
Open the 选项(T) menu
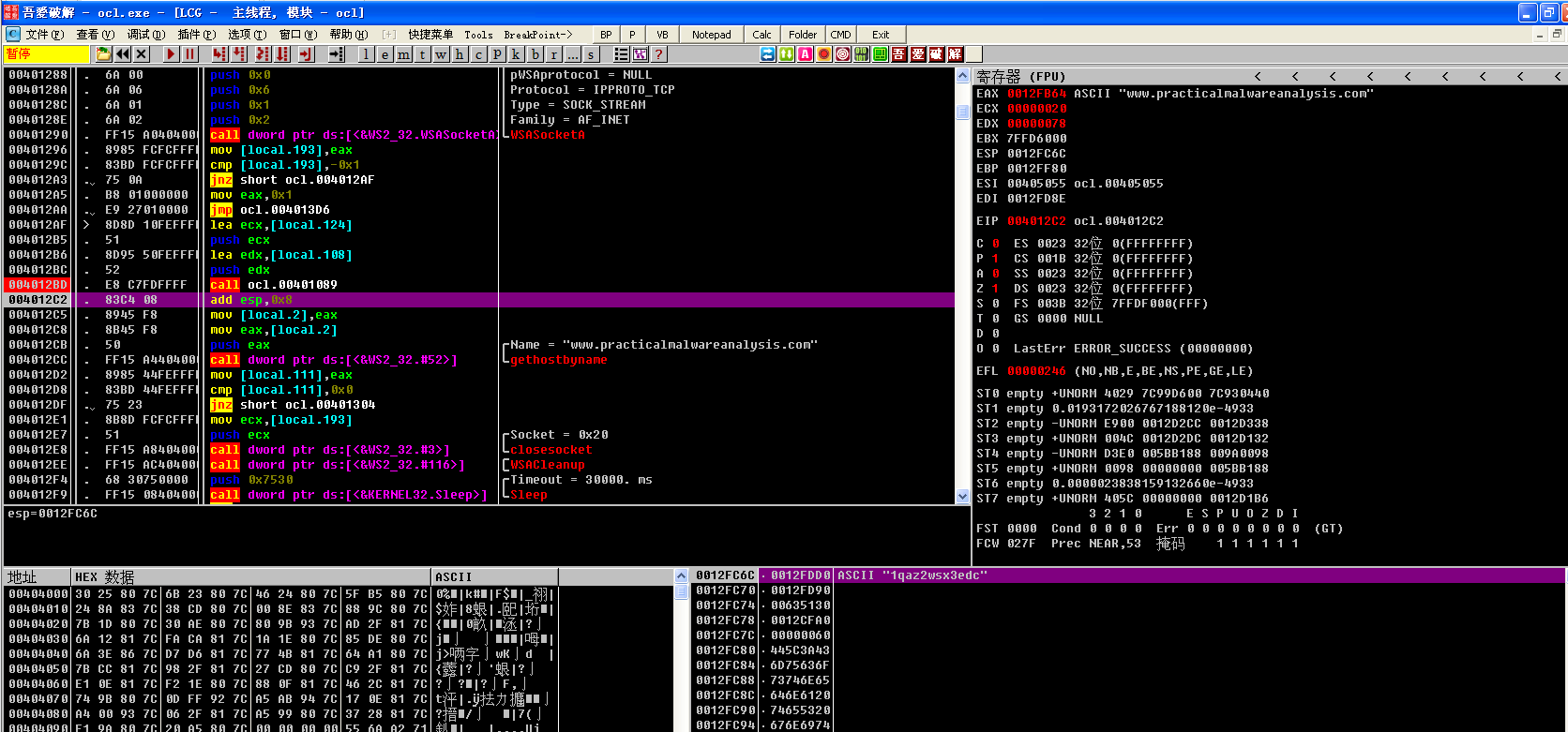pos(248,35)
